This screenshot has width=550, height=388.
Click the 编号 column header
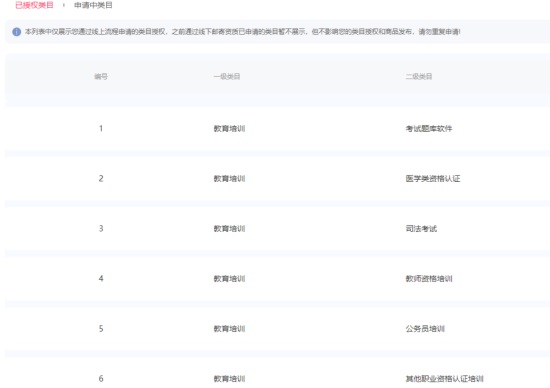[101, 76]
